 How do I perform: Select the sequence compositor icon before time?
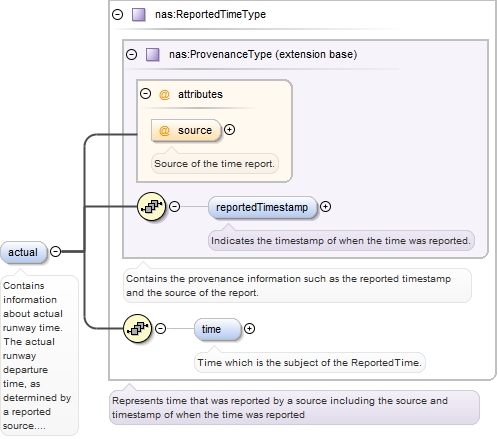(x=138, y=329)
